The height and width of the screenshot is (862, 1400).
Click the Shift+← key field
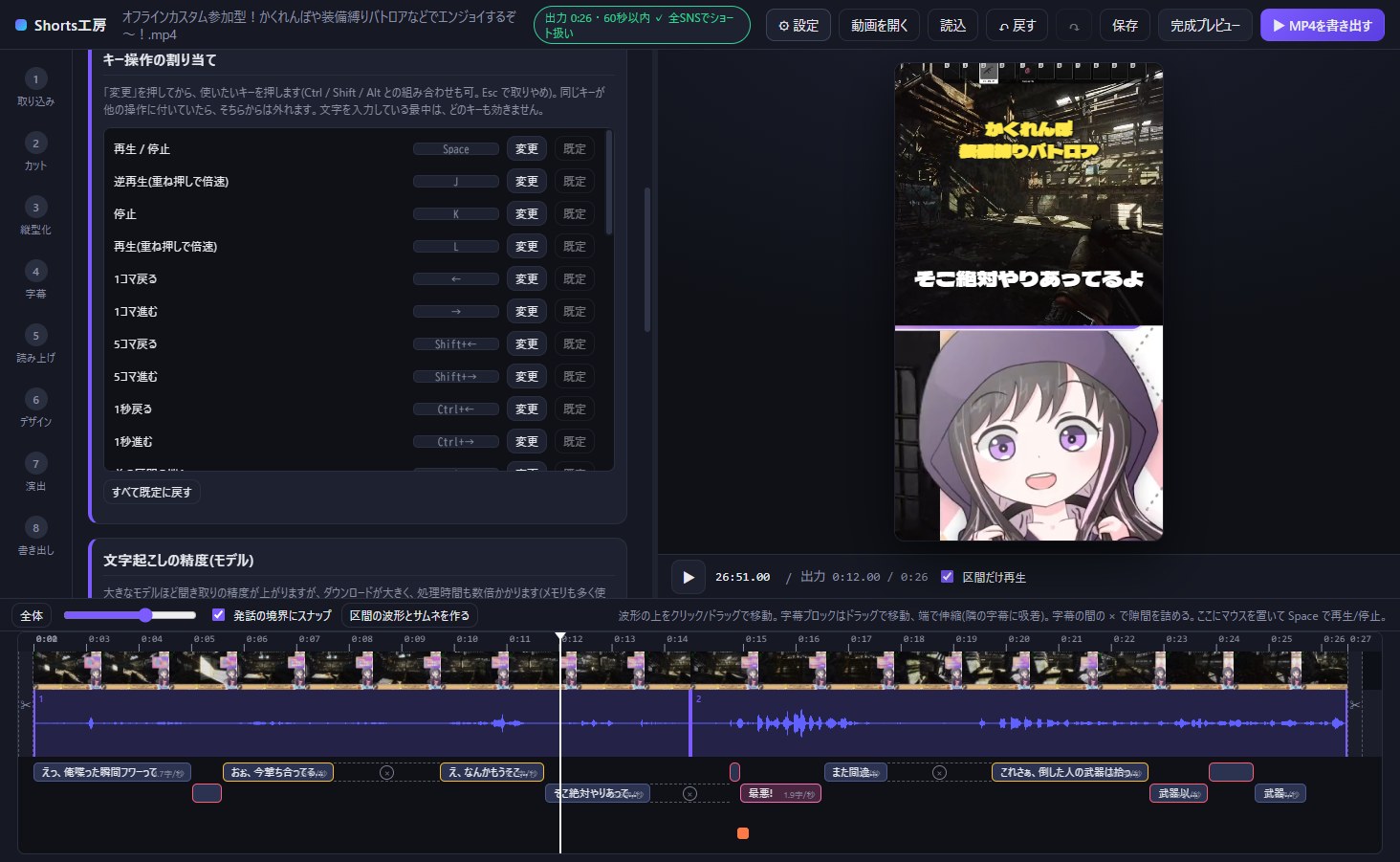456,344
